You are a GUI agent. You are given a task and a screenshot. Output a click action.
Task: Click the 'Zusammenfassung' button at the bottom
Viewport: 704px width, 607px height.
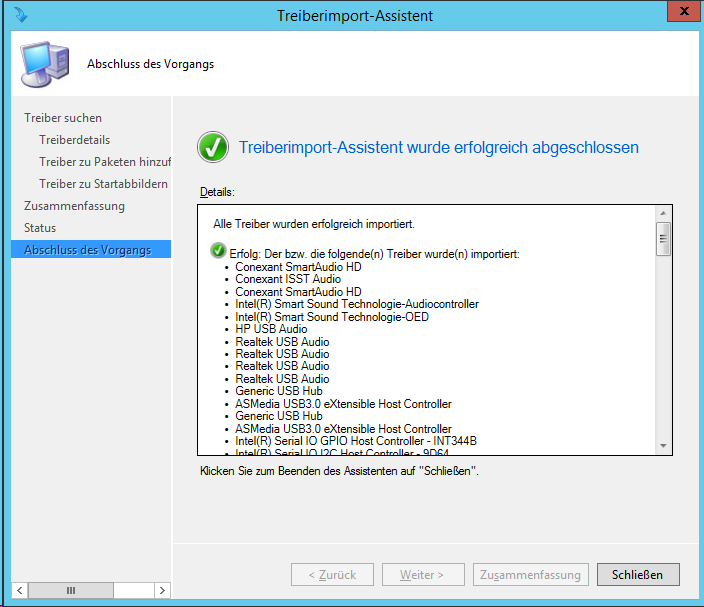click(x=530, y=575)
